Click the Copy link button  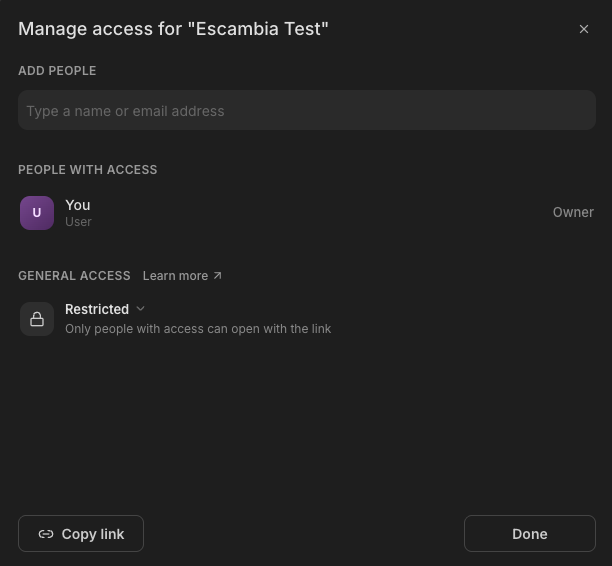coord(81,533)
